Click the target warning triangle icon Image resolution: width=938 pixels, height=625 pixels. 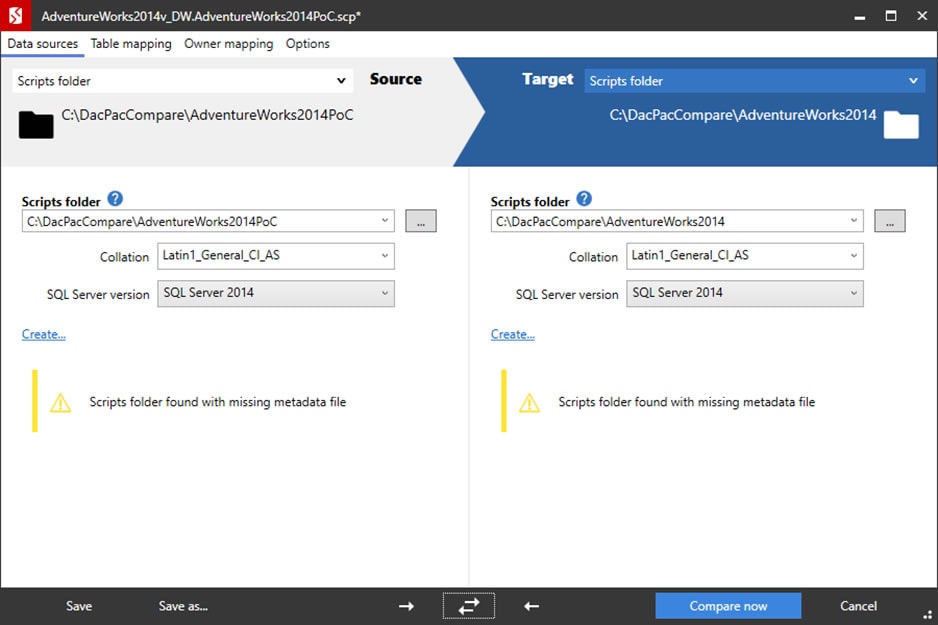pos(529,403)
